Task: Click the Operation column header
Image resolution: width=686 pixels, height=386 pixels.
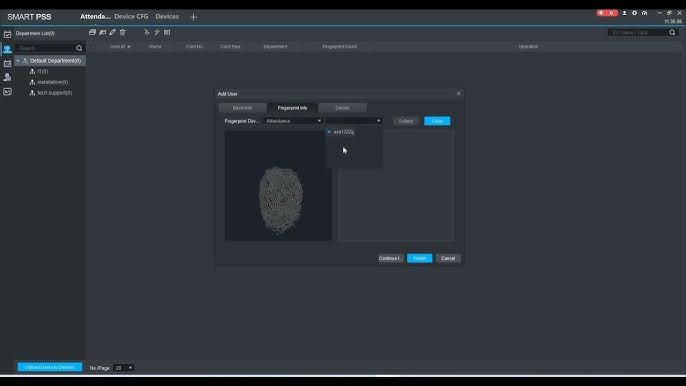Action: point(528,46)
